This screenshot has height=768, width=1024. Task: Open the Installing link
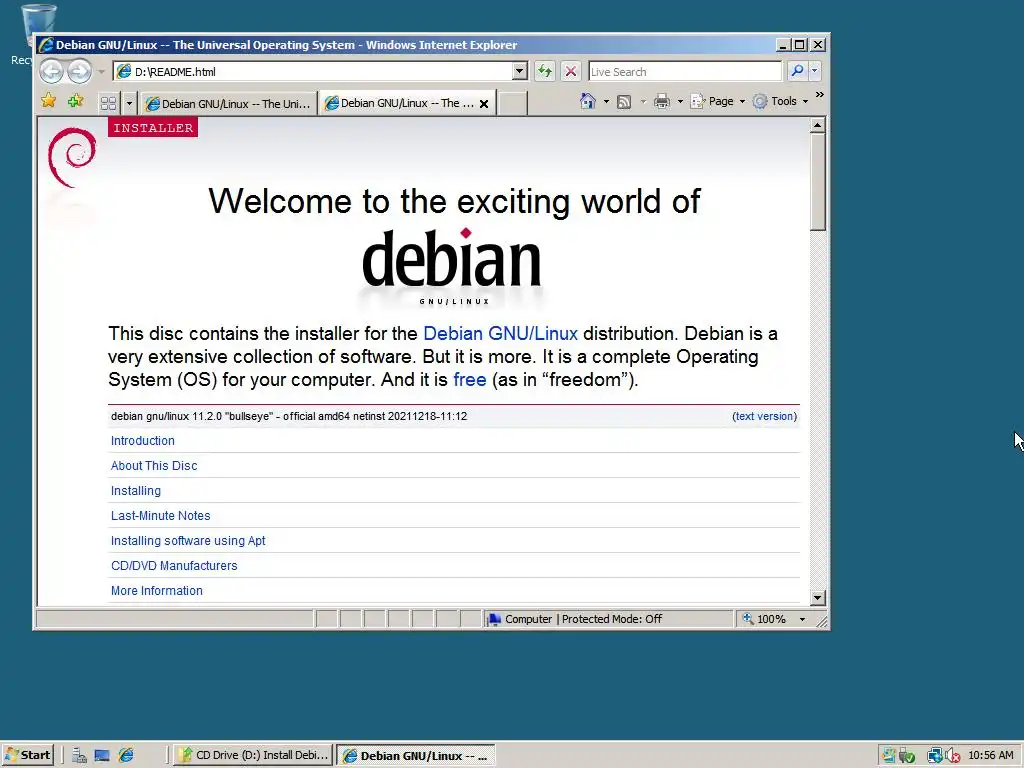coord(136,490)
